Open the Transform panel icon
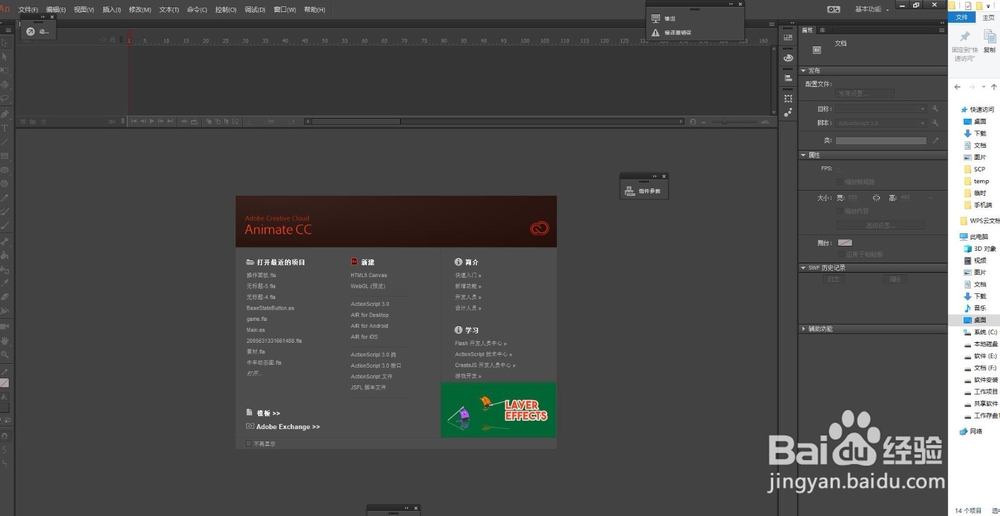Viewport: 1000px width, 516px height. [x=788, y=98]
